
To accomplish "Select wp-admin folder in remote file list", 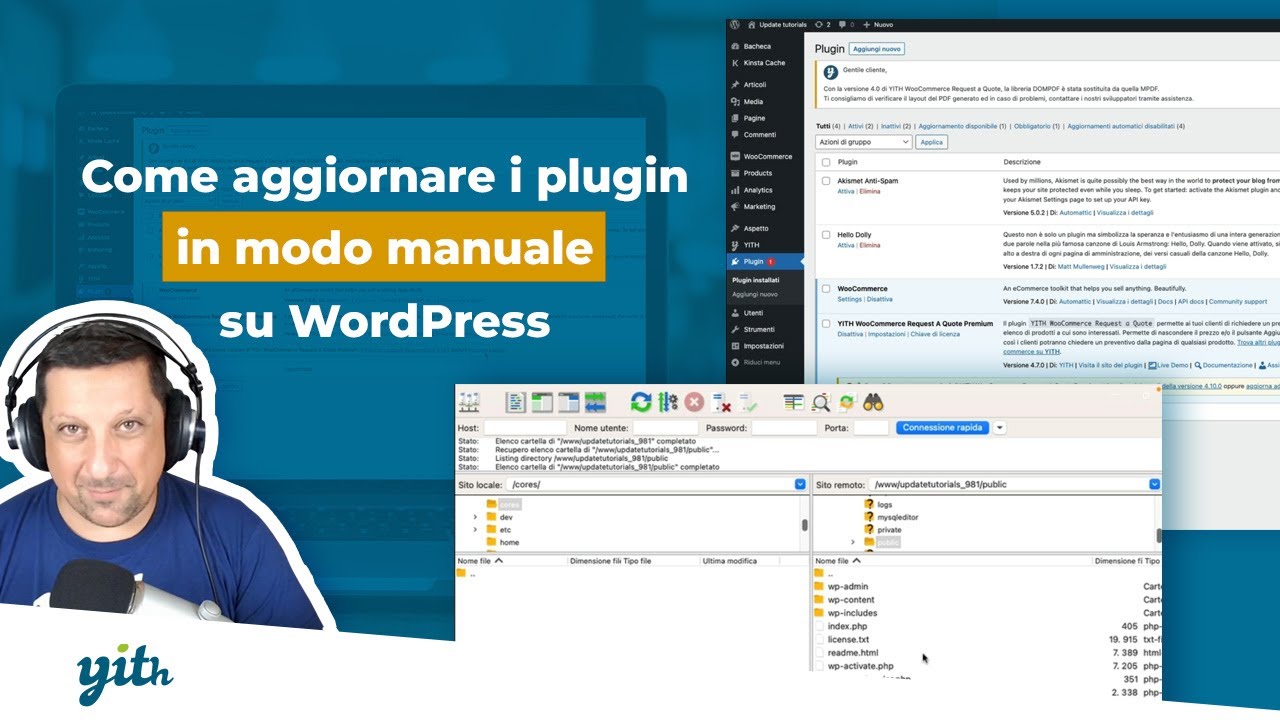I will coord(841,586).
